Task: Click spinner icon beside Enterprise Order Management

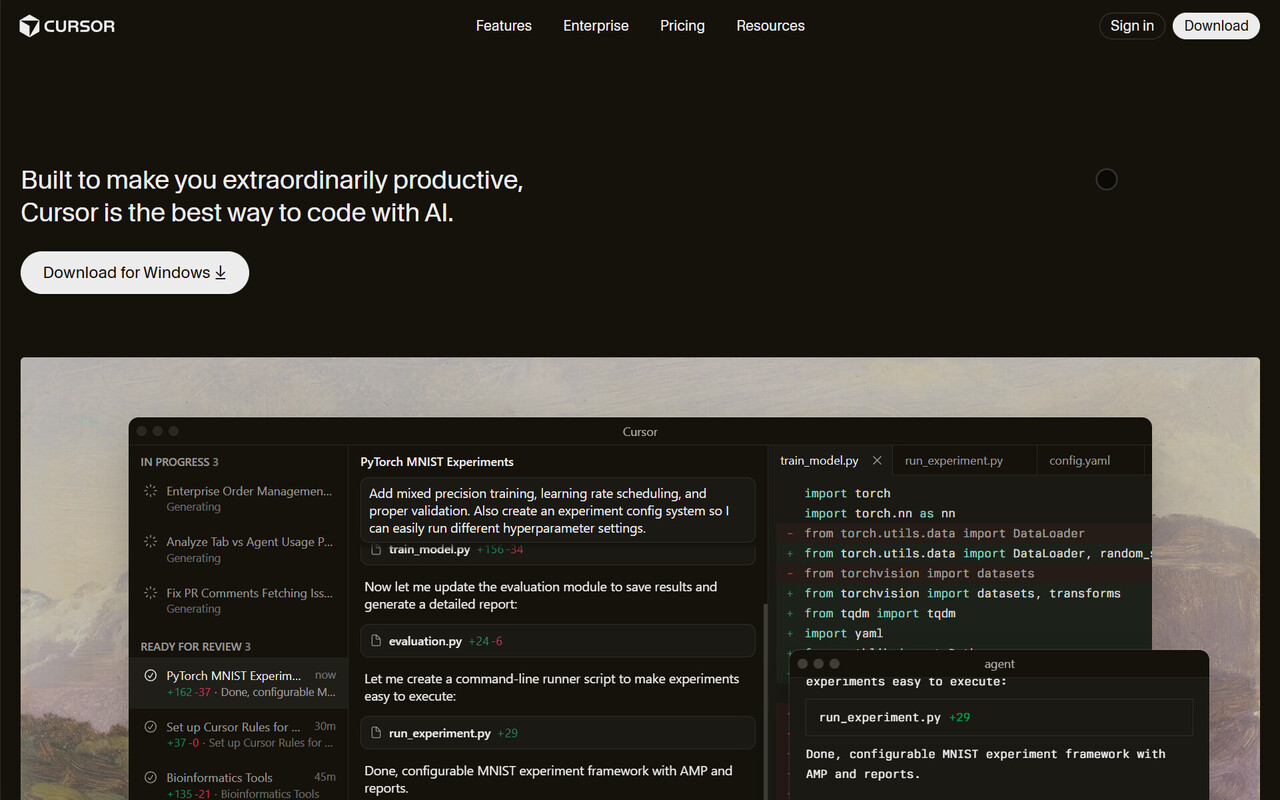Action: (150, 491)
